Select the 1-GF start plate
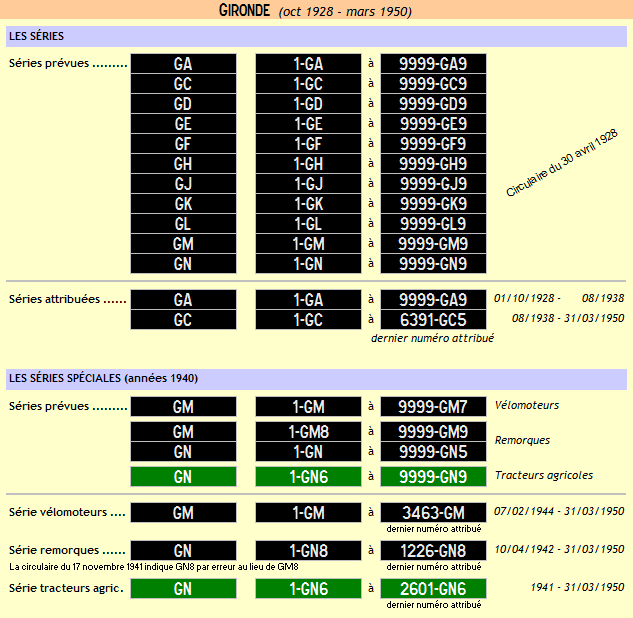633x618 pixels. pos(308,144)
